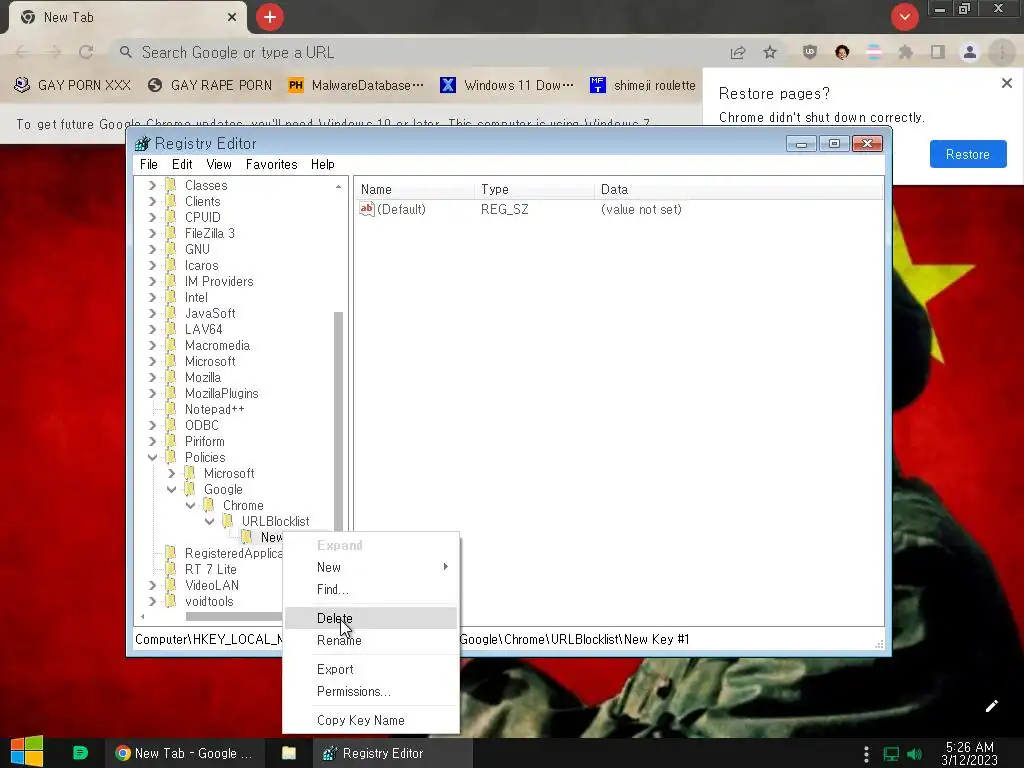Open Registry Editor View menu

pos(219,164)
